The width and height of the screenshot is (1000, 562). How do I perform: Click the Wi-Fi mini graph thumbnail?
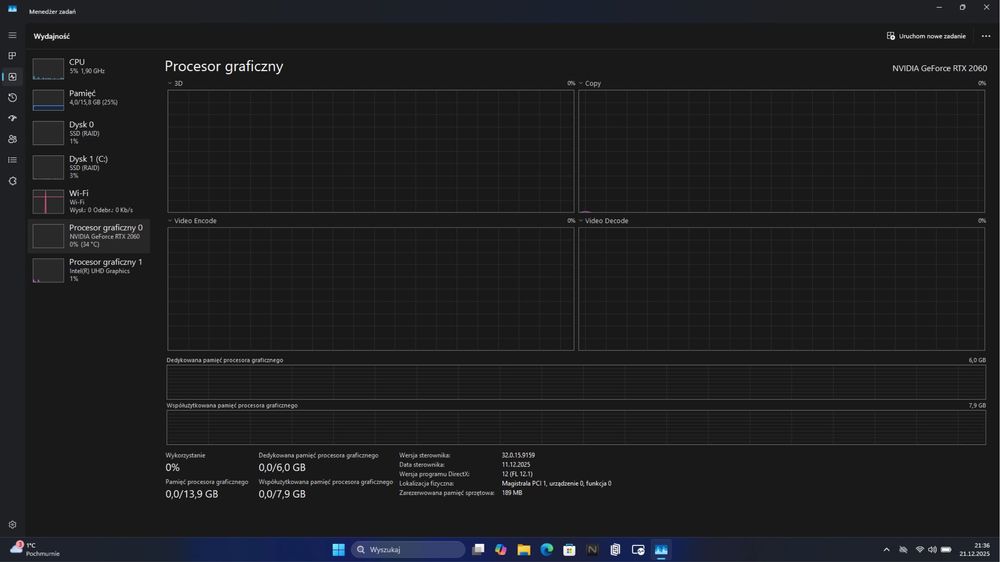coord(48,202)
